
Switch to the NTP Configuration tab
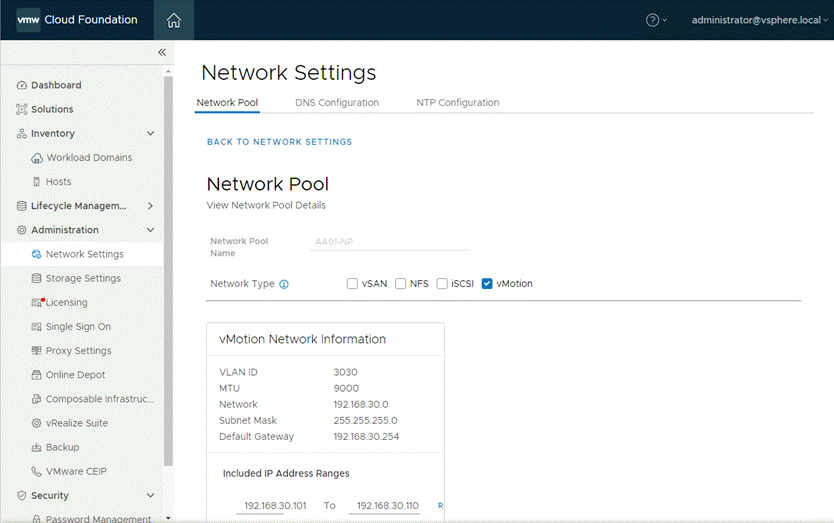point(458,103)
